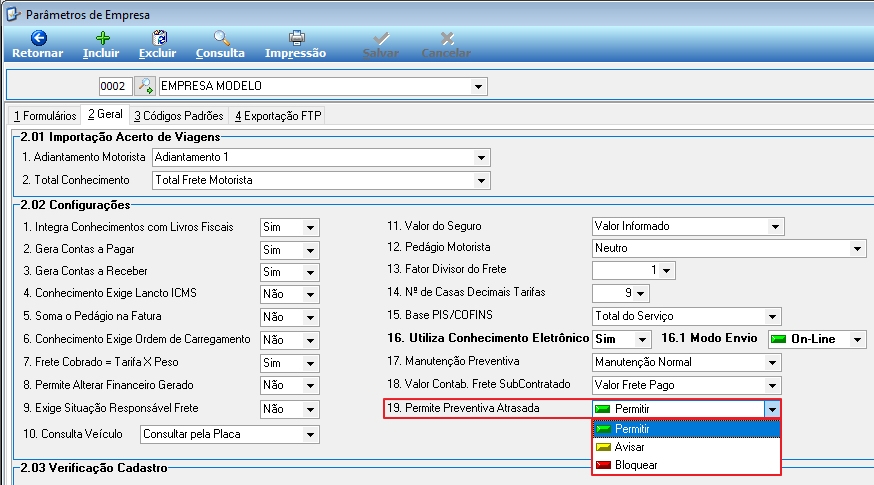
Task: Click the company code field 0002
Action: [115, 86]
